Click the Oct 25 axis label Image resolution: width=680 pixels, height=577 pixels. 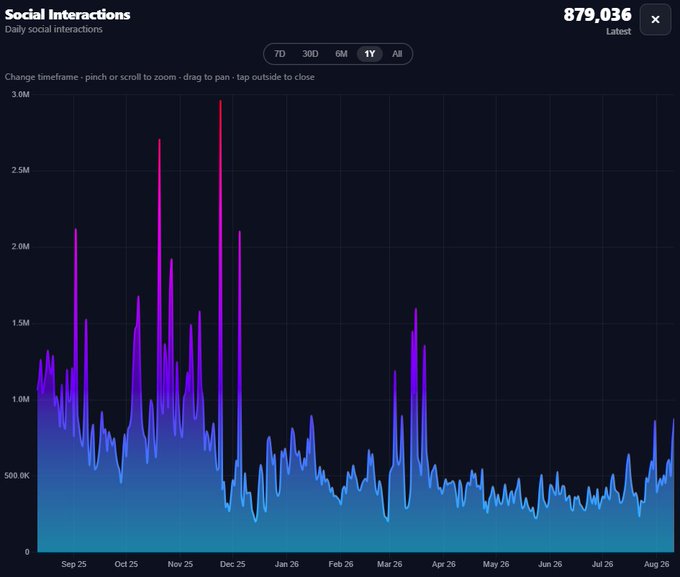126,564
